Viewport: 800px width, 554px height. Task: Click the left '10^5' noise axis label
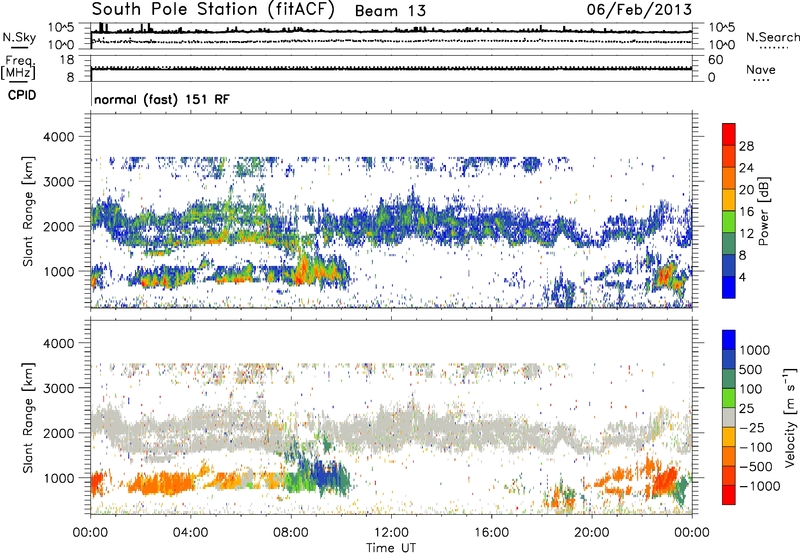tap(61, 27)
